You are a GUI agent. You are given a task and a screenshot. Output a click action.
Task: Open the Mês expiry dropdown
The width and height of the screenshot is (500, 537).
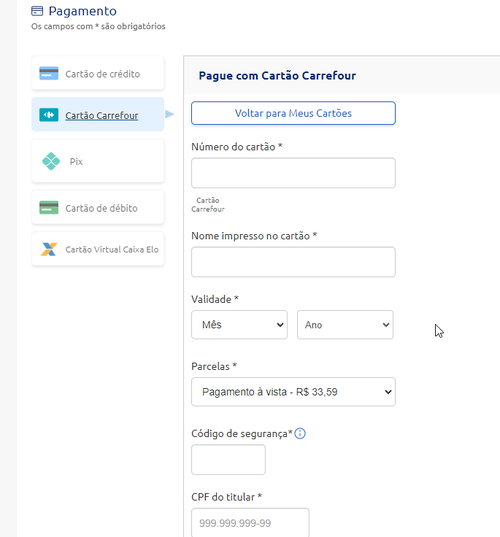(239, 325)
